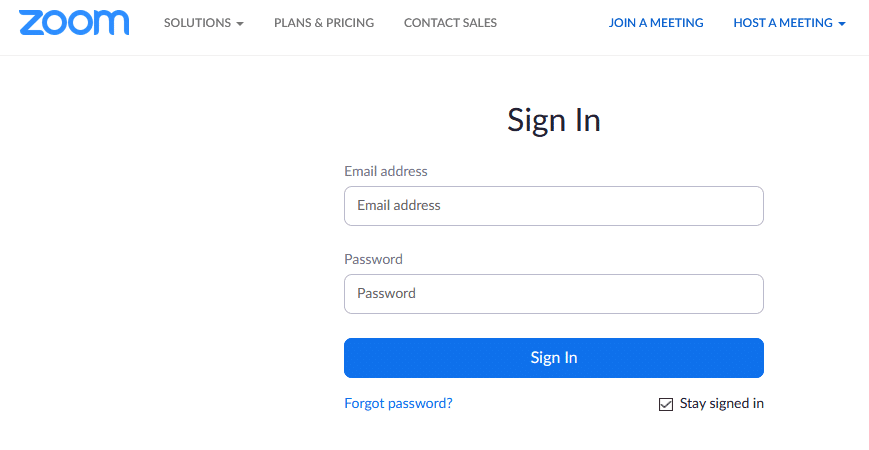869x450 pixels.
Task: Submit with the blue Sign In button
Action: pyautogui.click(x=554, y=358)
